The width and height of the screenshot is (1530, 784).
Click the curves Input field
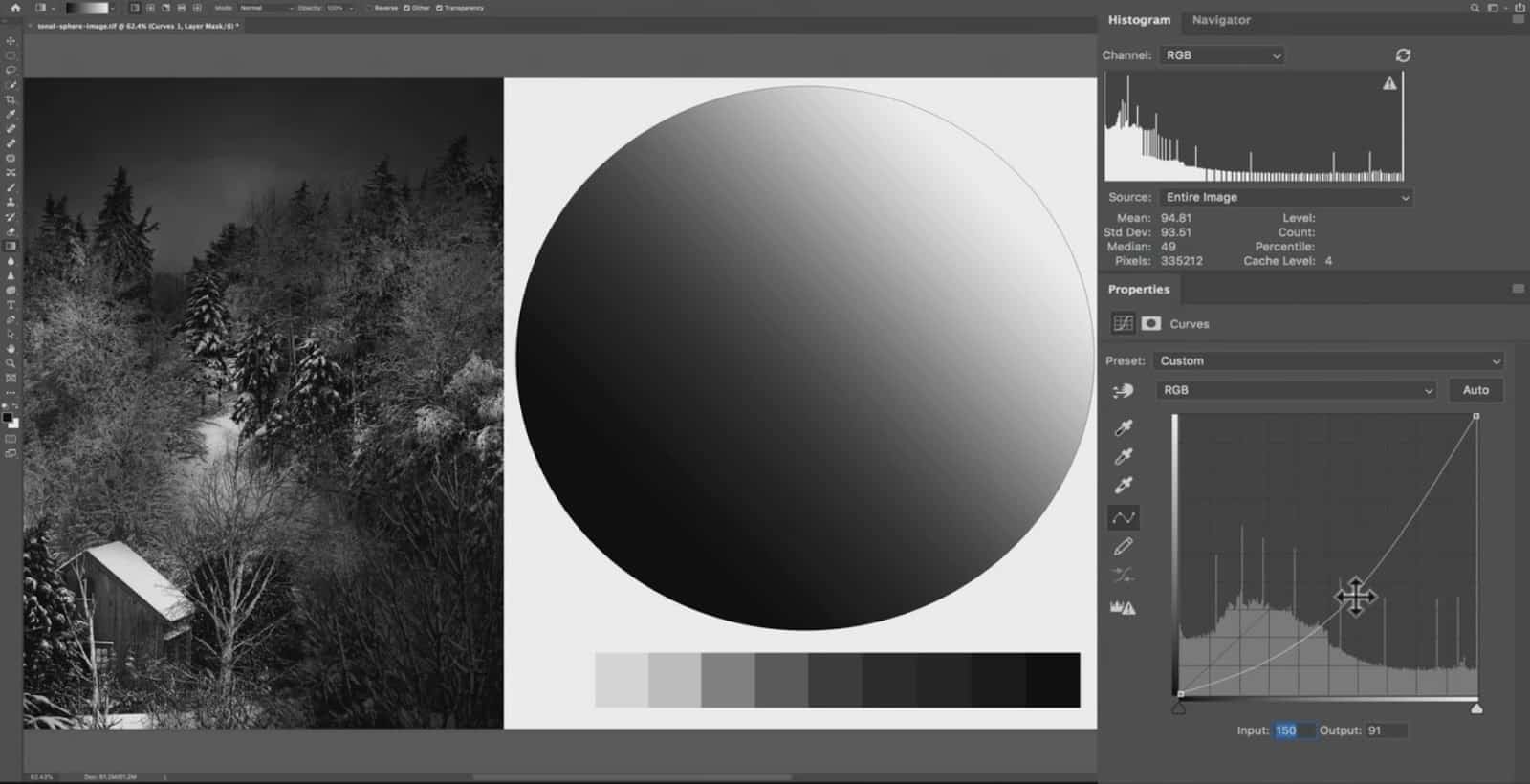coord(1294,730)
